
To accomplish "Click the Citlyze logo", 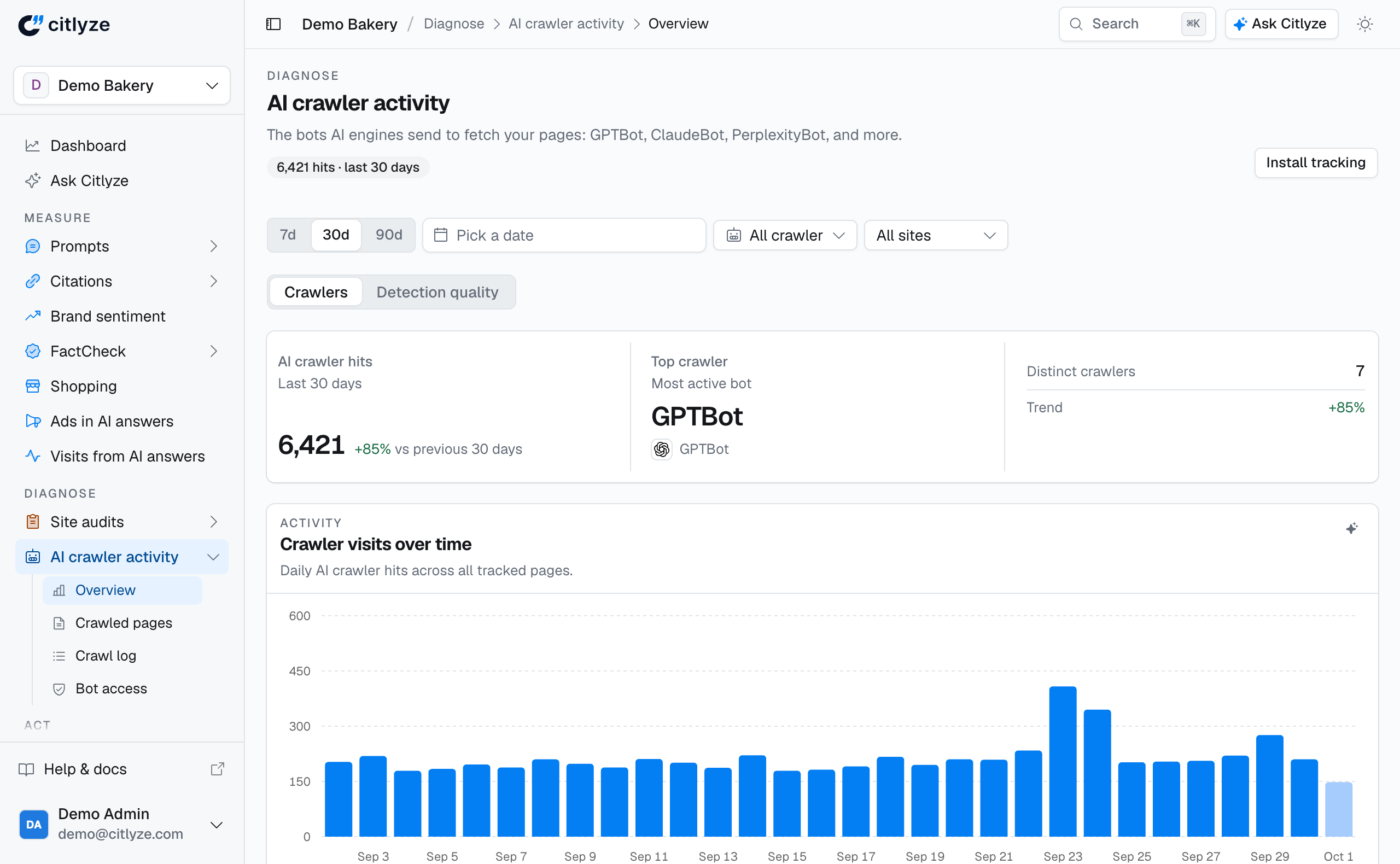I will [x=64, y=25].
